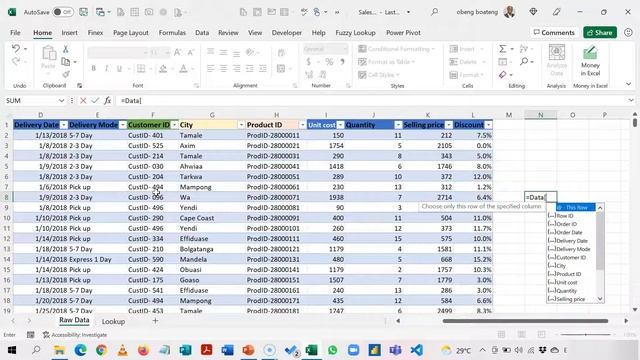Toggle the AutoSave switch
Image resolution: width=640 pixels, height=360 pixels.
[63, 12]
